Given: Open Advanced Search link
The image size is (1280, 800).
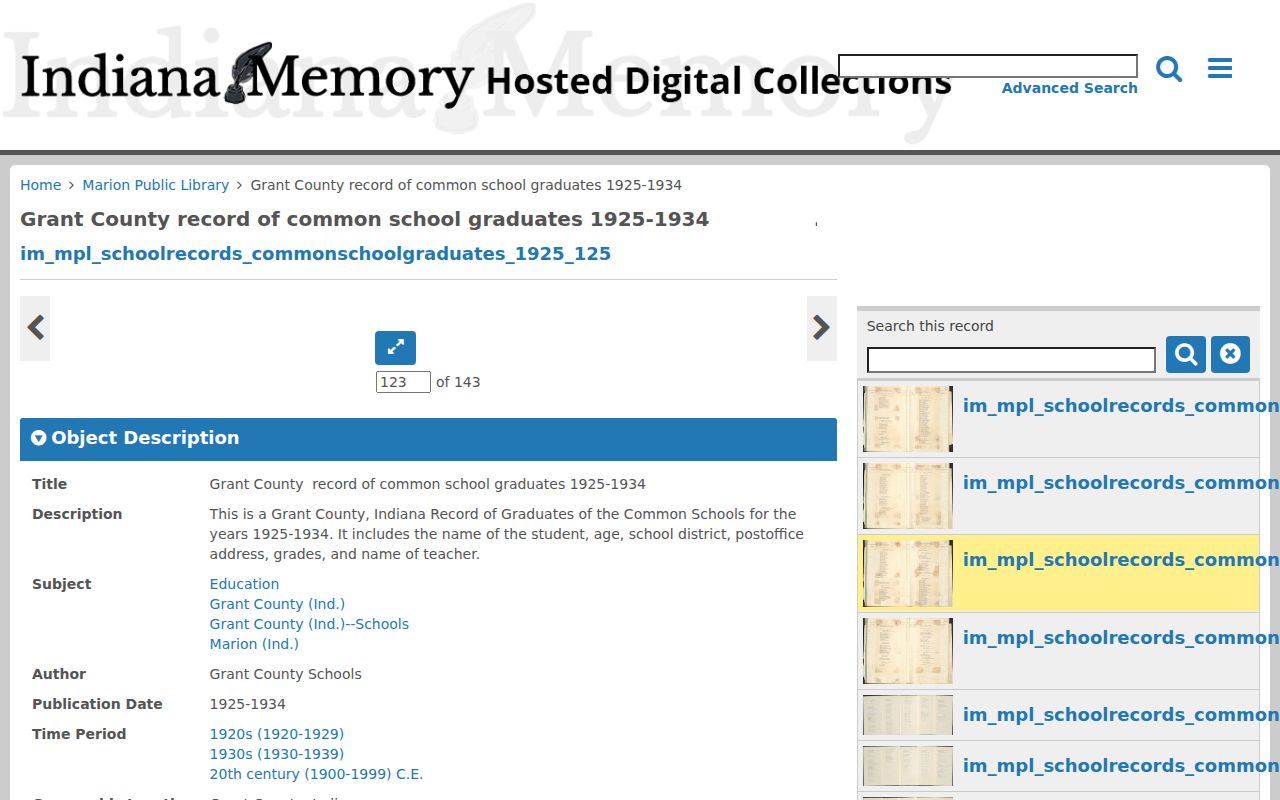Looking at the screenshot, I should [1069, 88].
